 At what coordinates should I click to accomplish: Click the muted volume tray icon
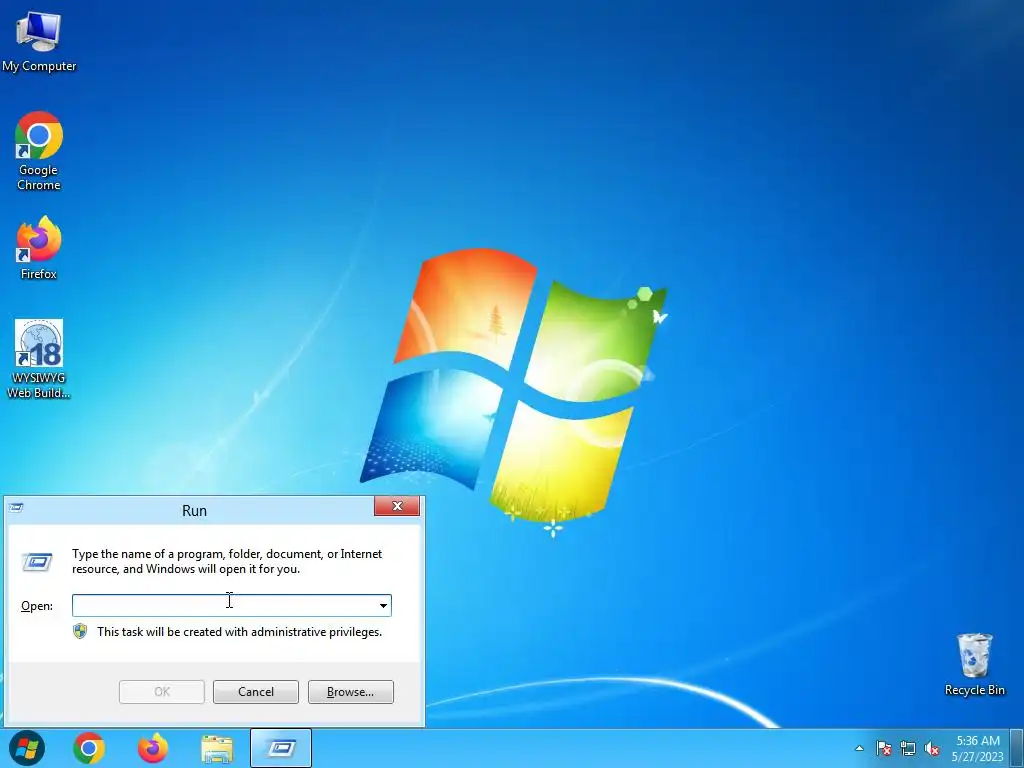coord(932,748)
